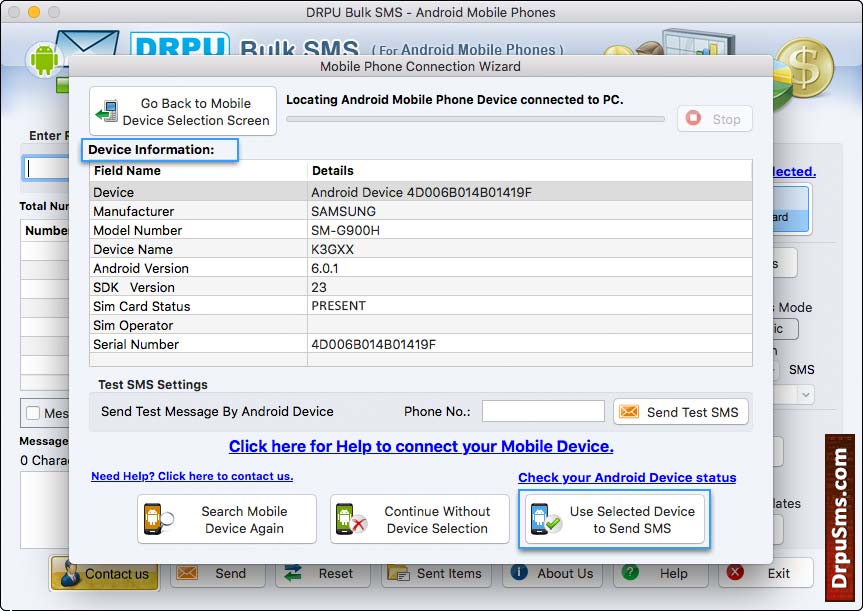Select Android Version 6.0.1 value
Viewport: 863px width, 611px height.
click(x=325, y=268)
